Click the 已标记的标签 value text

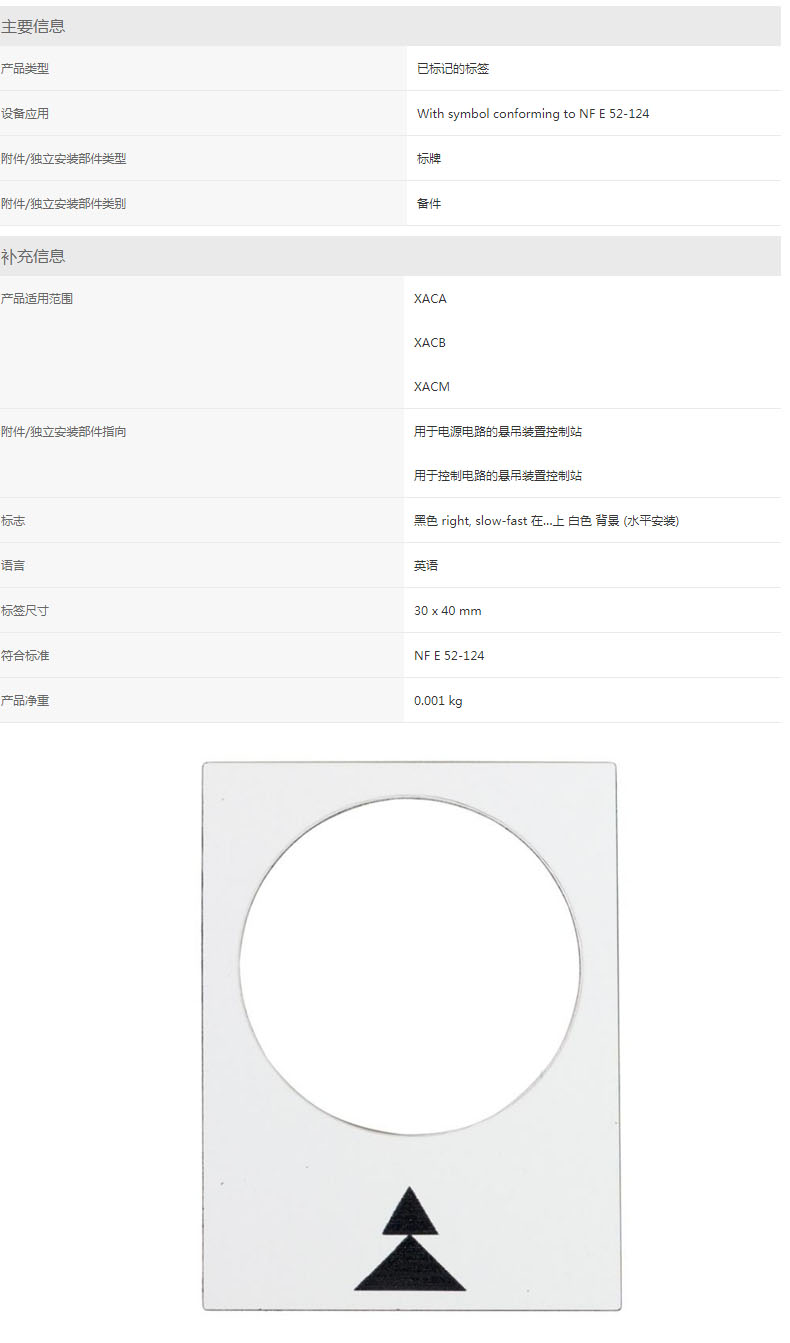[452, 69]
